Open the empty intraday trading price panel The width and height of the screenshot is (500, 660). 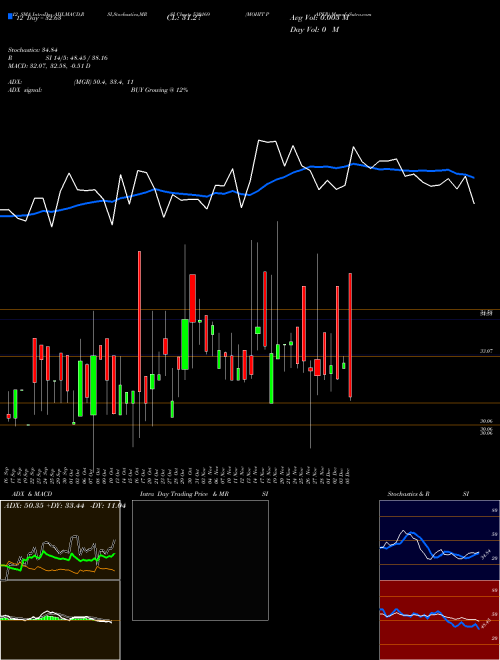[x=200, y=560]
